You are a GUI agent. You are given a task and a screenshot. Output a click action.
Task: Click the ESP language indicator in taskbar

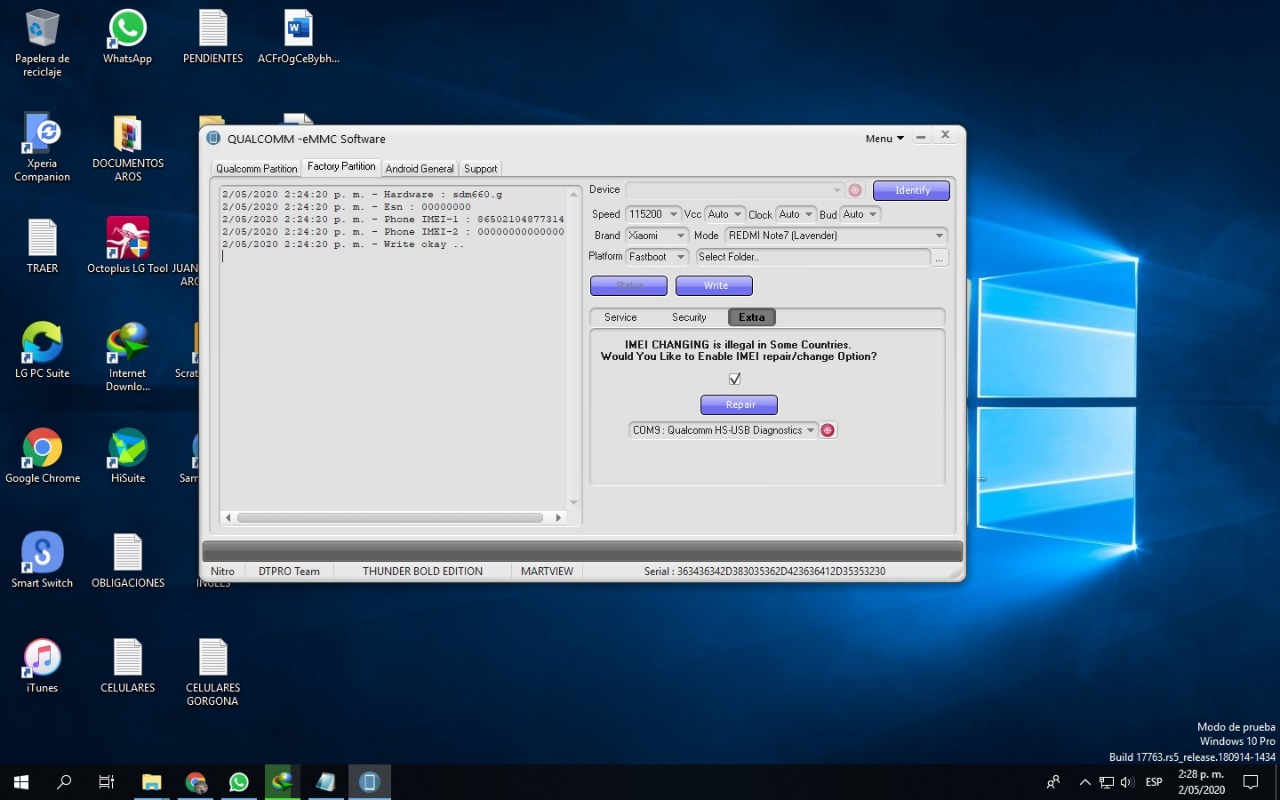tap(1154, 782)
